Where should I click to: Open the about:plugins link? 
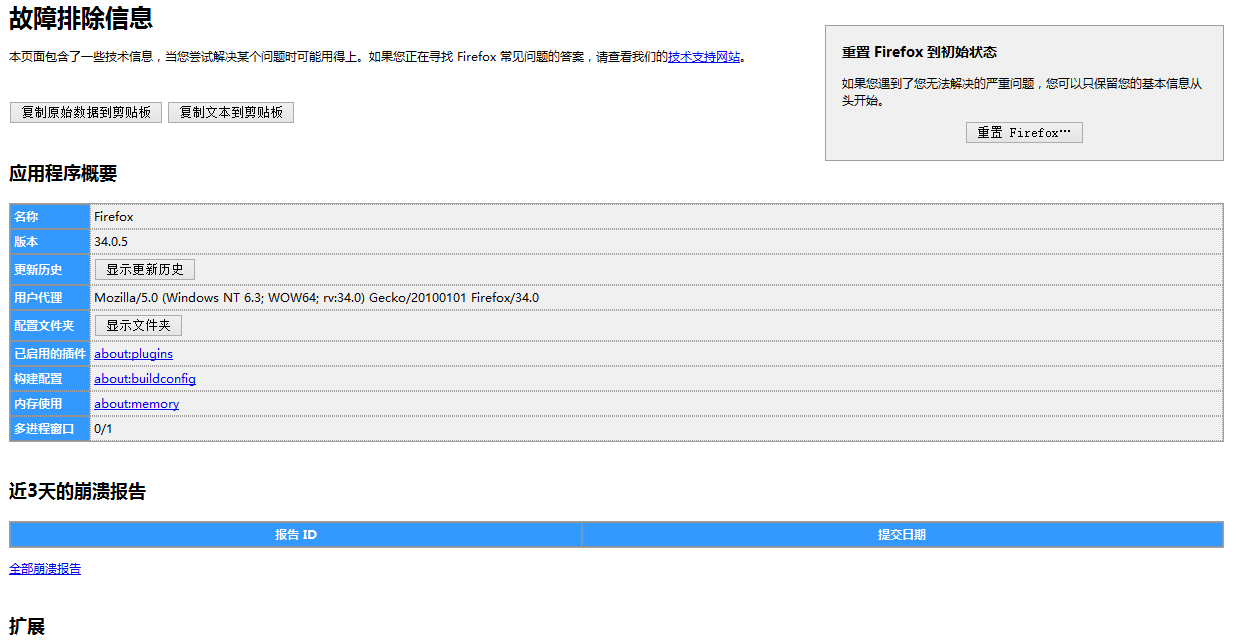click(133, 354)
